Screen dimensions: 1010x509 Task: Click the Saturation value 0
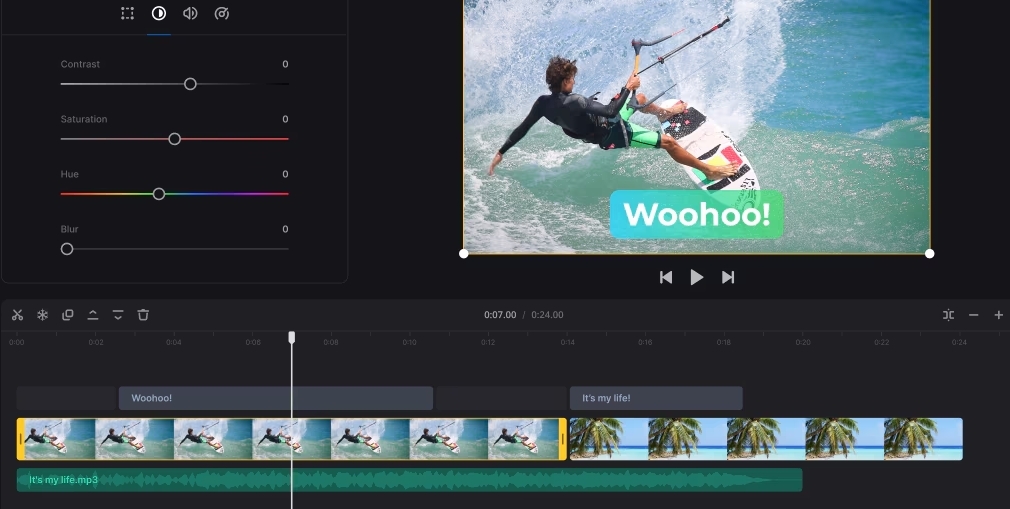pos(285,119)
